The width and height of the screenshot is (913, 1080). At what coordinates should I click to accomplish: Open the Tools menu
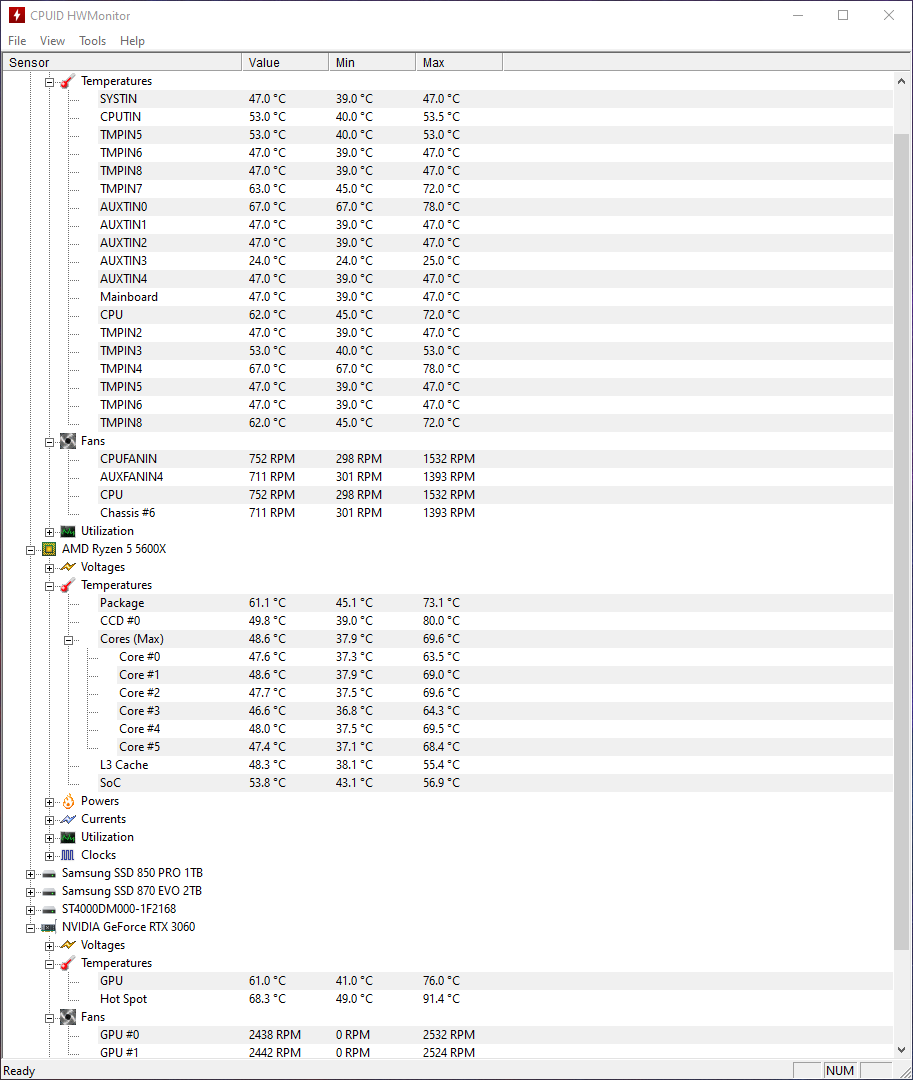pos(92,41)
